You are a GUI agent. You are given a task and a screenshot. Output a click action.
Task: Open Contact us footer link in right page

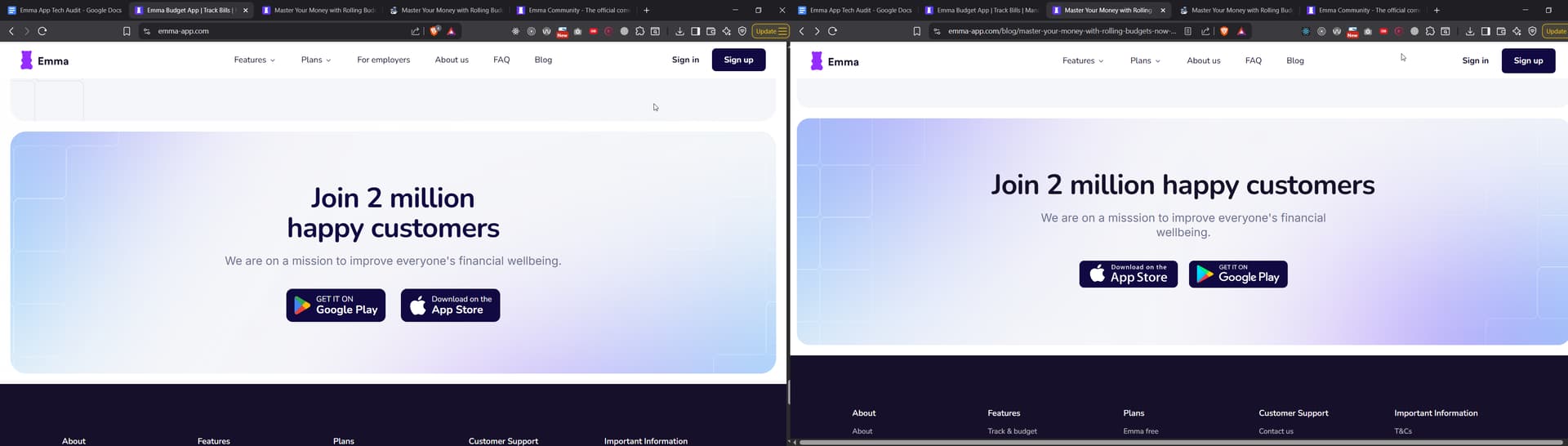[1276, 431]
